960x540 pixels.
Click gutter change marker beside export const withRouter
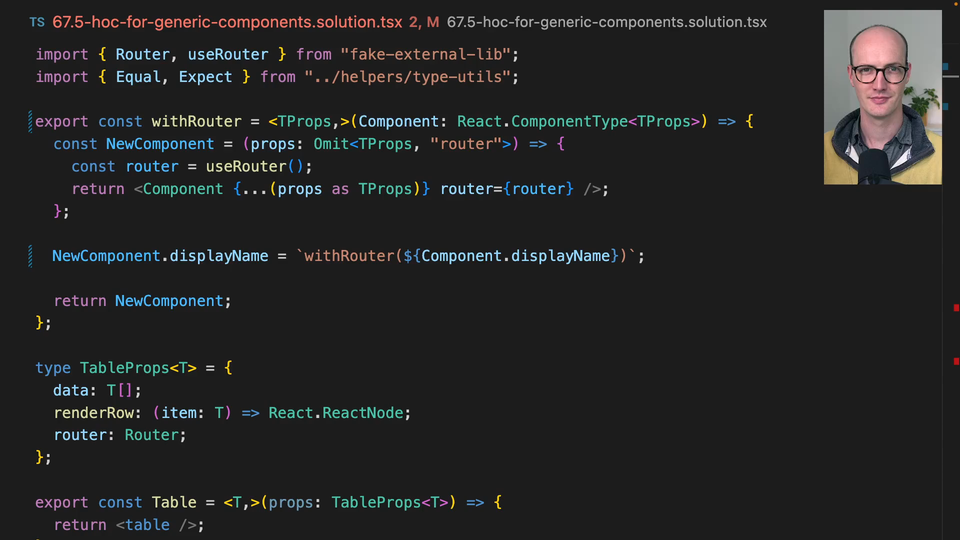tap(31, 121)
